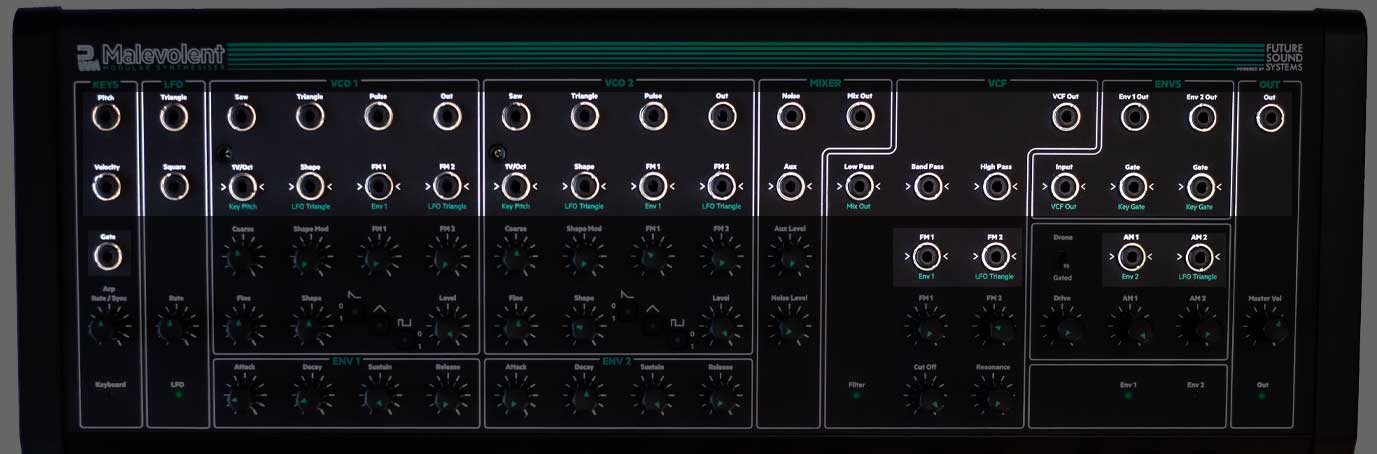Click the VCO 2 Shape input jack

(x=585, y=187)
